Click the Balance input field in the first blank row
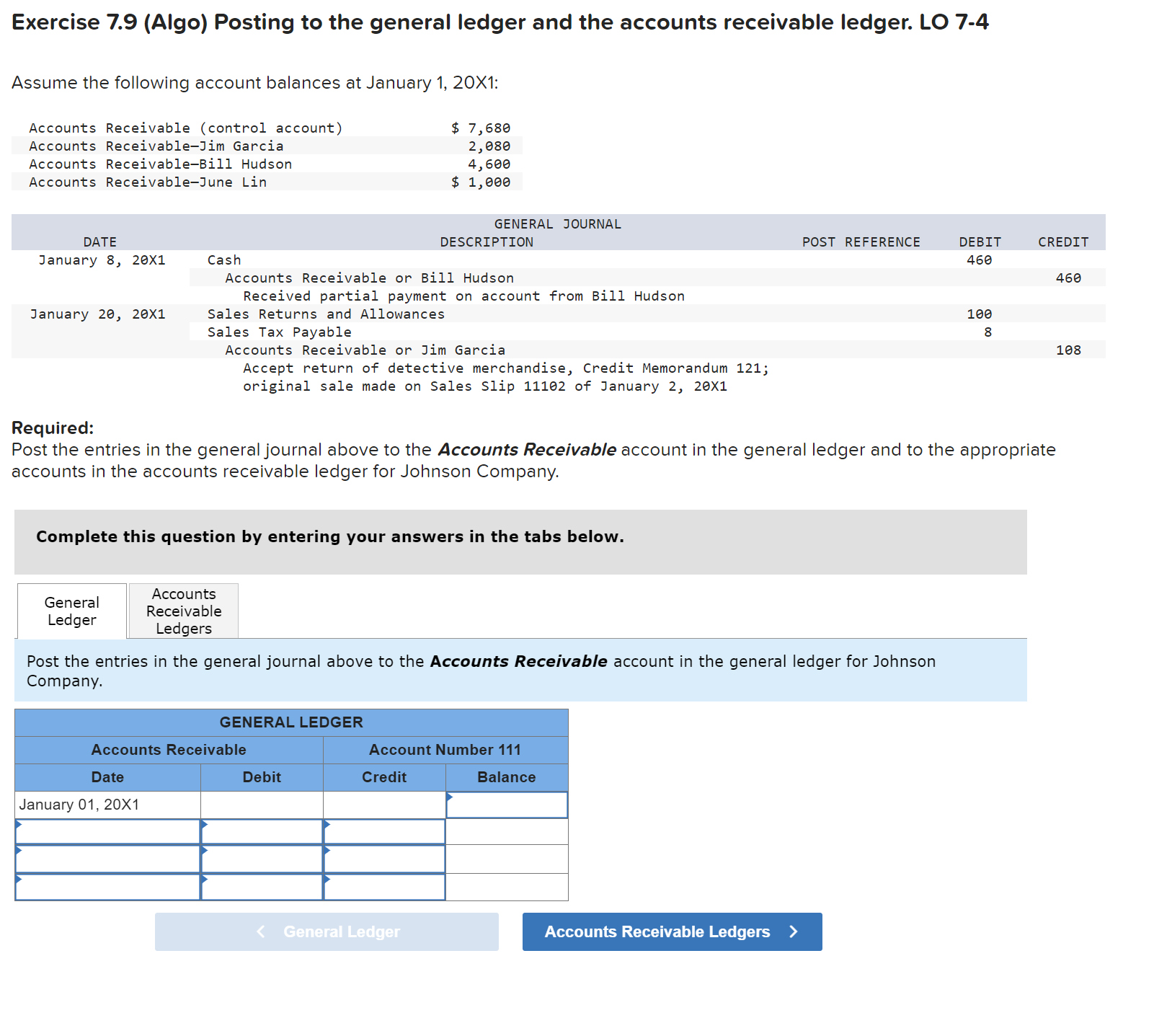 click(x=506, y=831)
